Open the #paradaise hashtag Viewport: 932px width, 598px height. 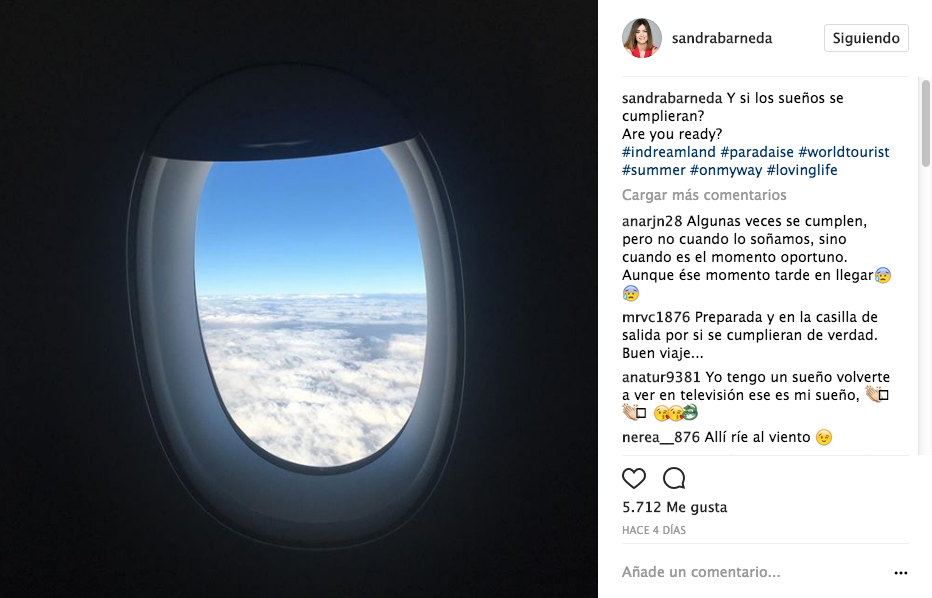pos(757,152)
